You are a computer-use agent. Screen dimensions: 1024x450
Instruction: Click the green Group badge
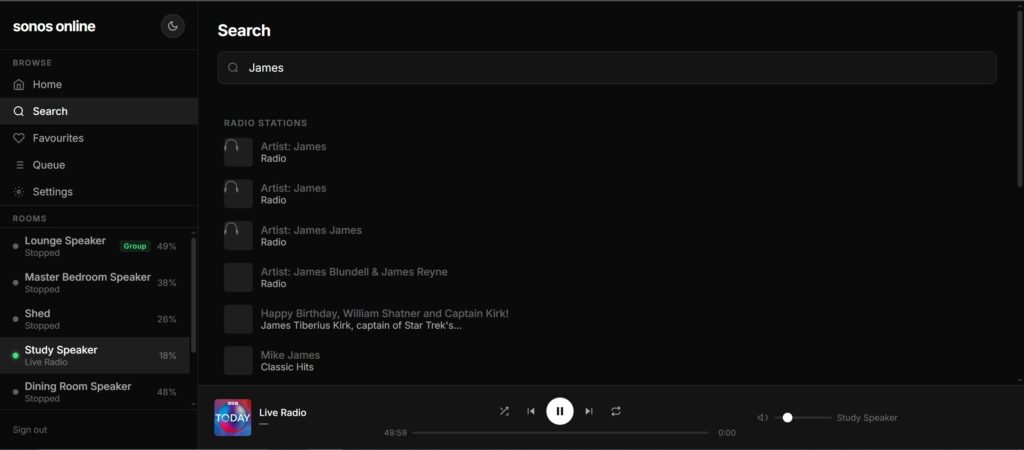pos(135,246)
